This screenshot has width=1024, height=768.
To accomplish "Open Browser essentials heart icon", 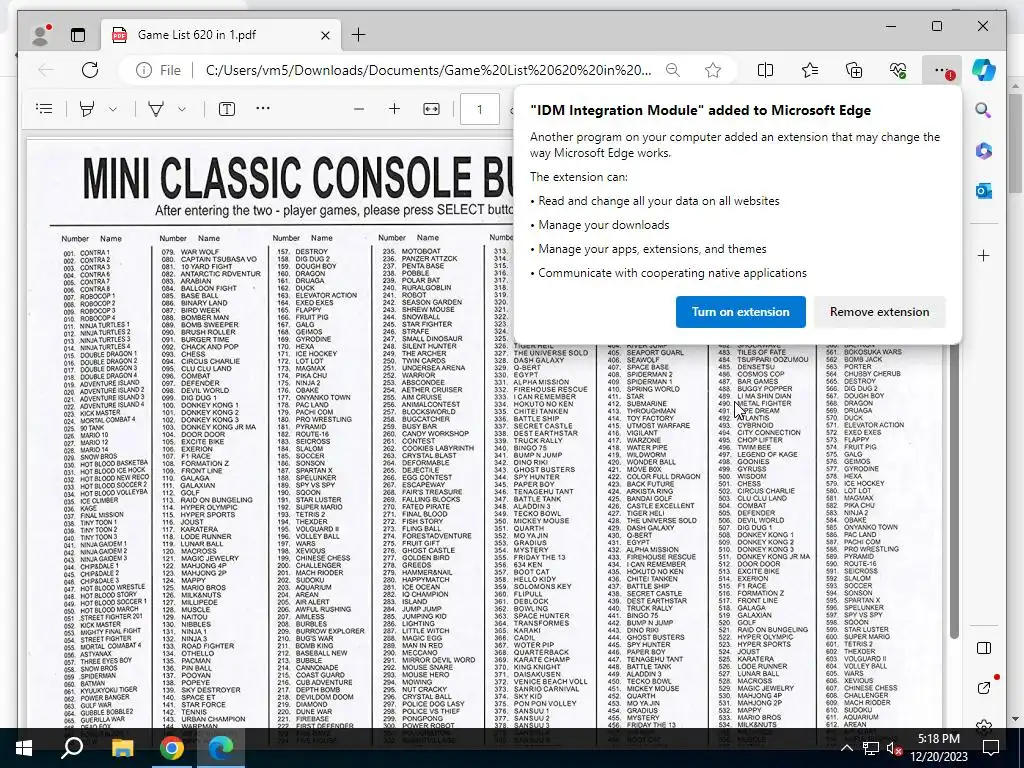I will point(898,70).
